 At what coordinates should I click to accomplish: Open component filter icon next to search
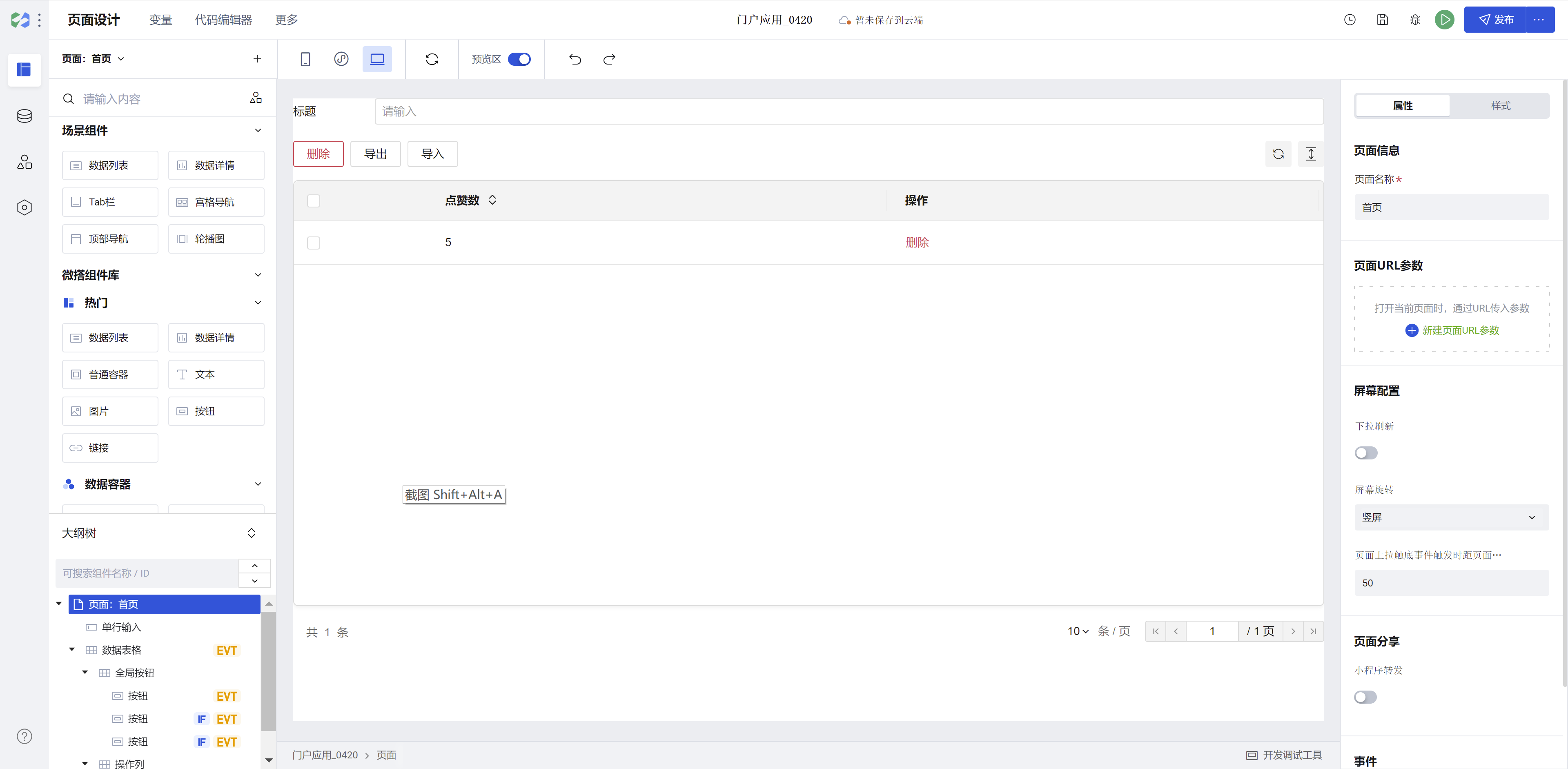pos(256,98)
